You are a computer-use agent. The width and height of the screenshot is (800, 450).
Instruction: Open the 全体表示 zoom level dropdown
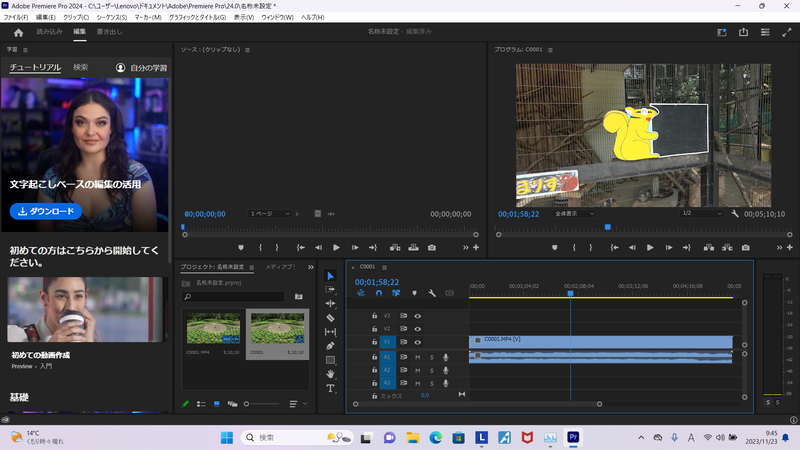[x=575, y=213]
